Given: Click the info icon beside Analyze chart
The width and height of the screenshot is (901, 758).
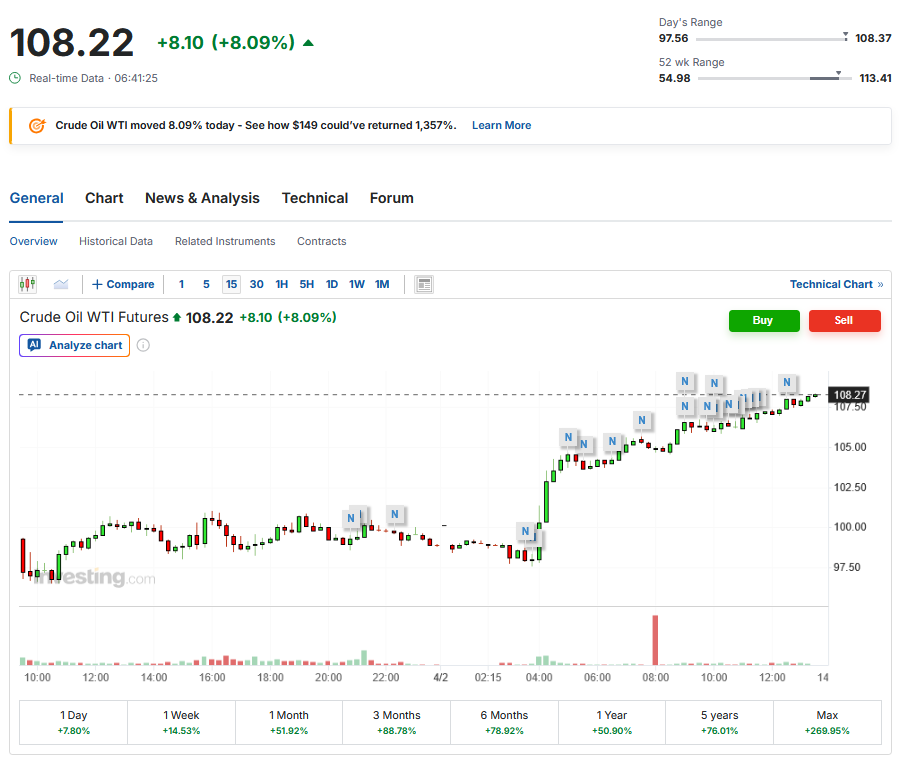Looking at the screenshot, I should coord(144,345).
